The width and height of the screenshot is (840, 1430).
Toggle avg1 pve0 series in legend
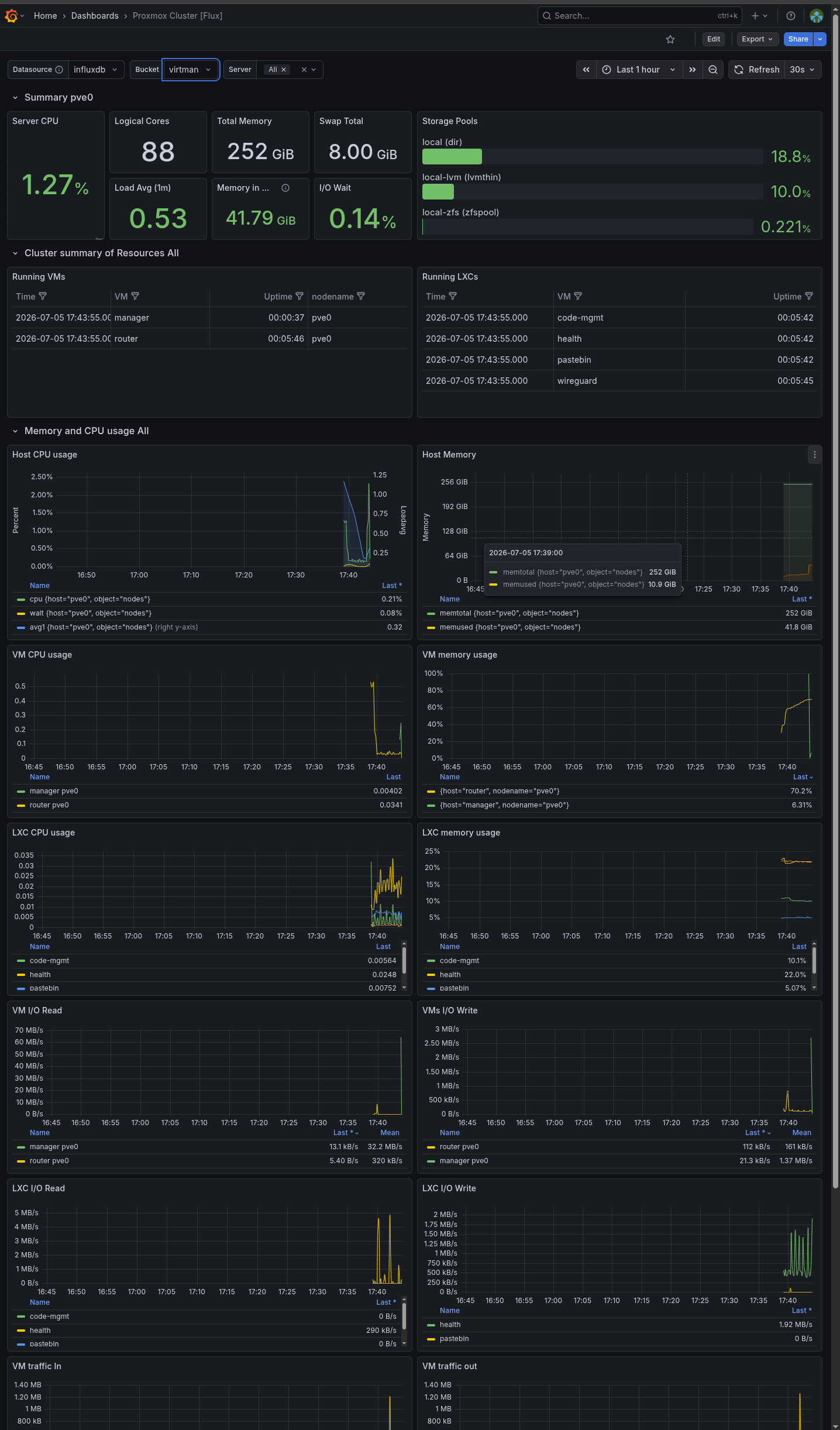pos(91,627)
